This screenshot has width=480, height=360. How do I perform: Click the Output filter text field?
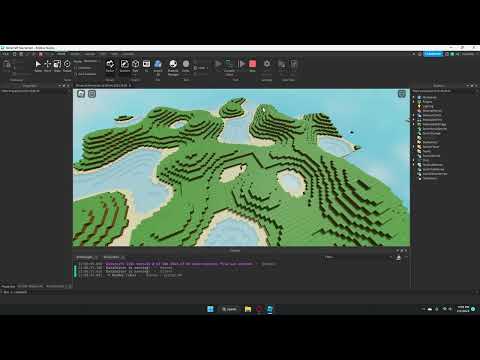click(357, 257)
